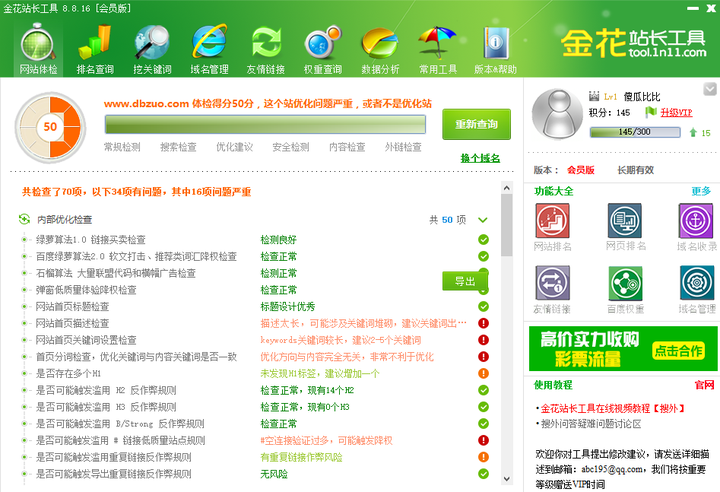Image resolution: width=720 pixels, height=492 pixels.
Task: Click the green flag icon beside 升级VIP
Action: 651,112
